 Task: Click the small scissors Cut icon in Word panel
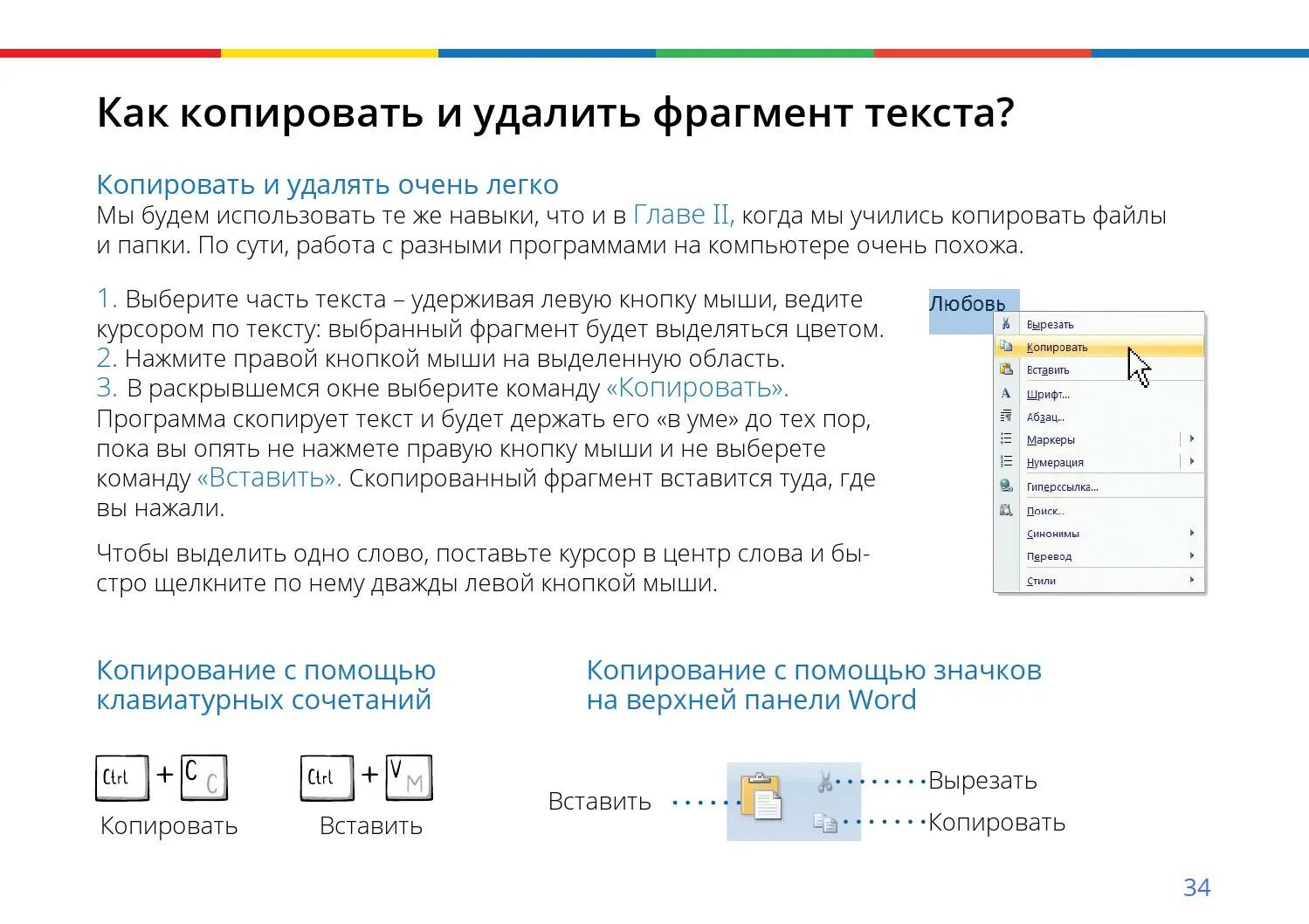tap(825, 781)
